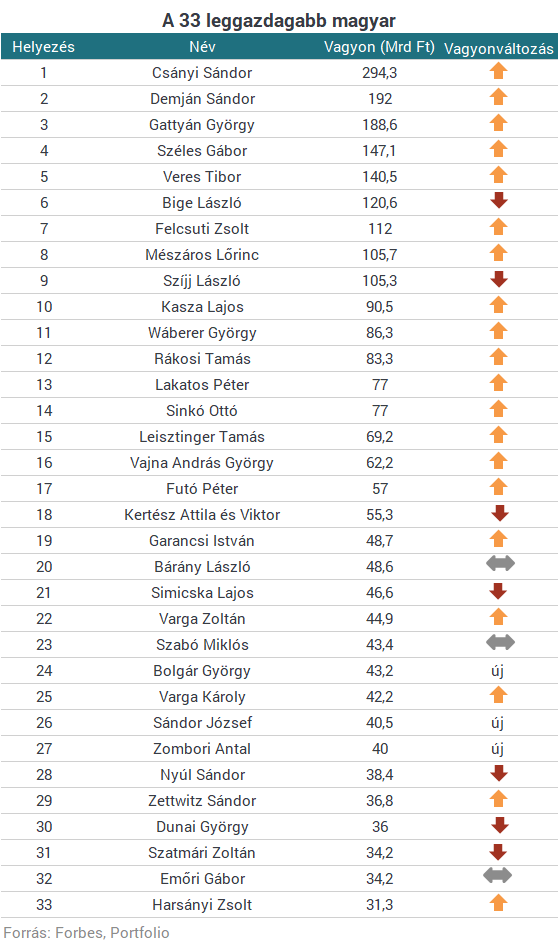This screenshot has height=944, width=558.
Task: Click the 'új' label for Bolgár György
Action: tap(497, 670)
